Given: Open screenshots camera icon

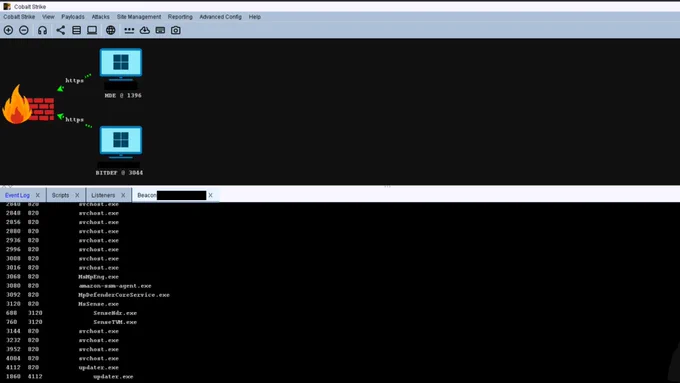Looking at the screenshot, I should [176, 30].
